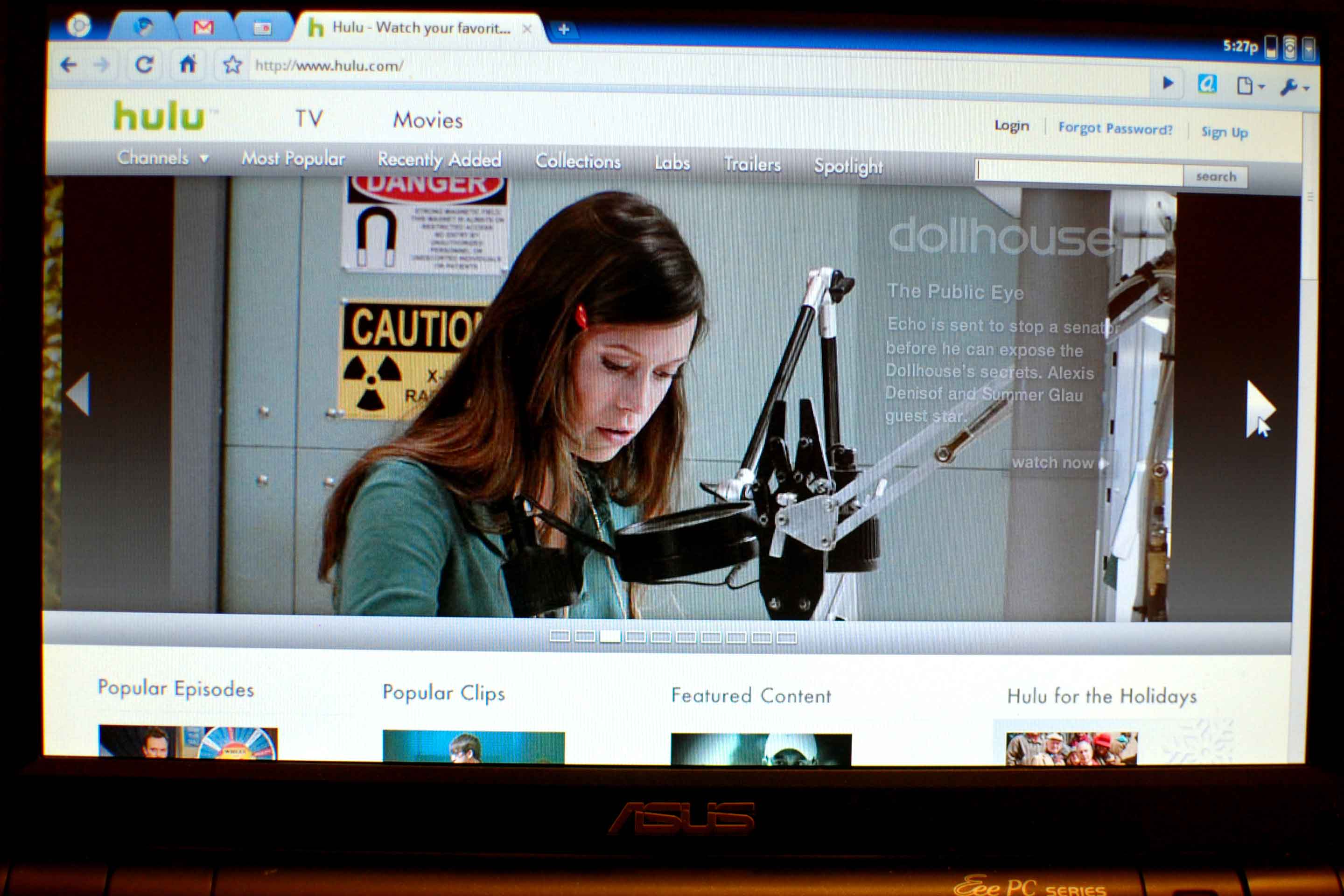
Task: Expand the Channels dropdown menu
Action: tap(163, 157)
